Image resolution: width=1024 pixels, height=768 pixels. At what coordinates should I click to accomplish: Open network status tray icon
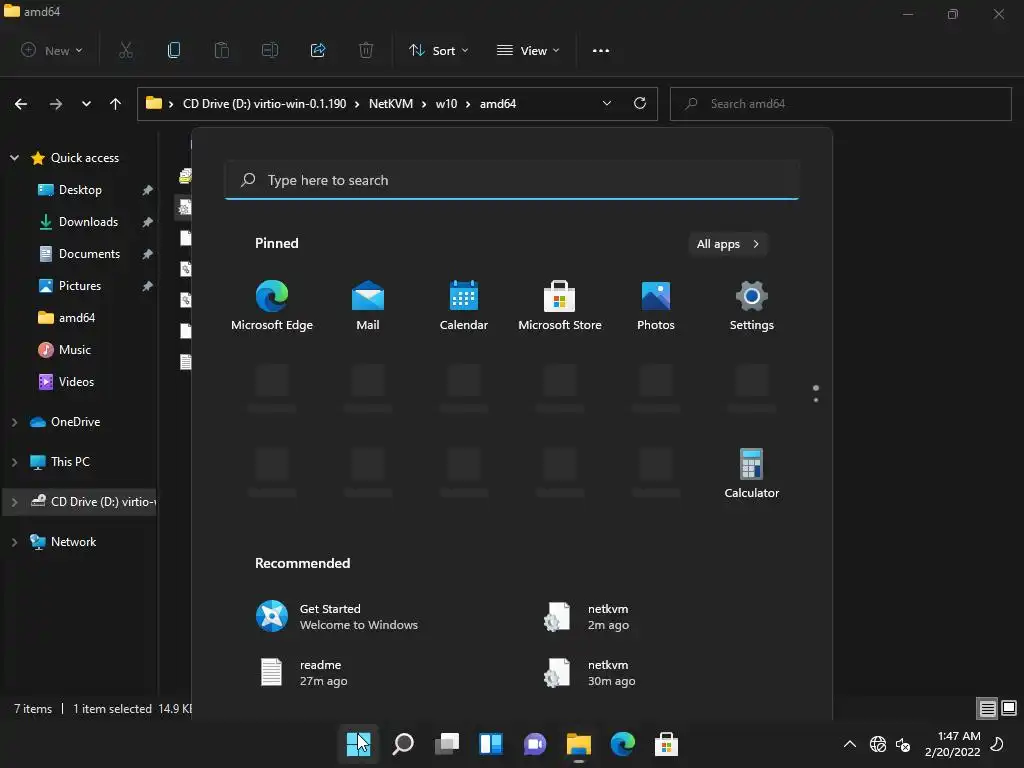pos(878,744)
